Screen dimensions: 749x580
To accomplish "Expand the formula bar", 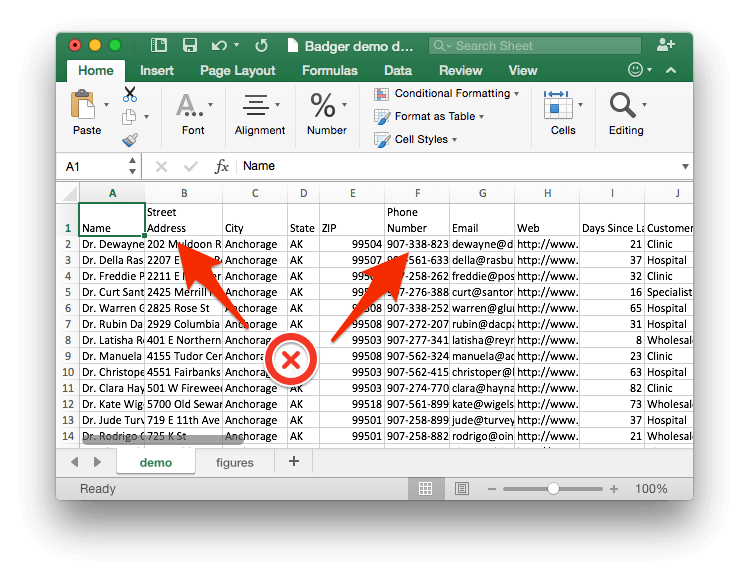I will tap(685, 166).
